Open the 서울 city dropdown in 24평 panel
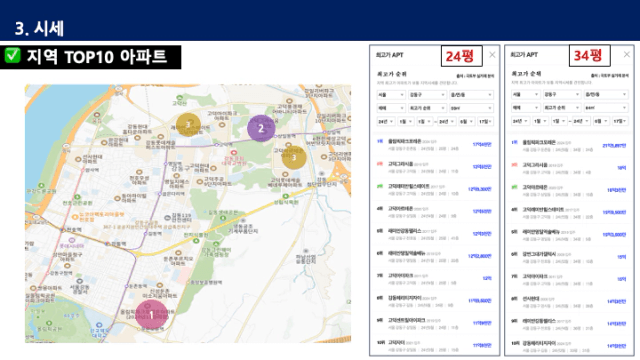This screenshot has width=640, height=360. (x=391, y=95)
